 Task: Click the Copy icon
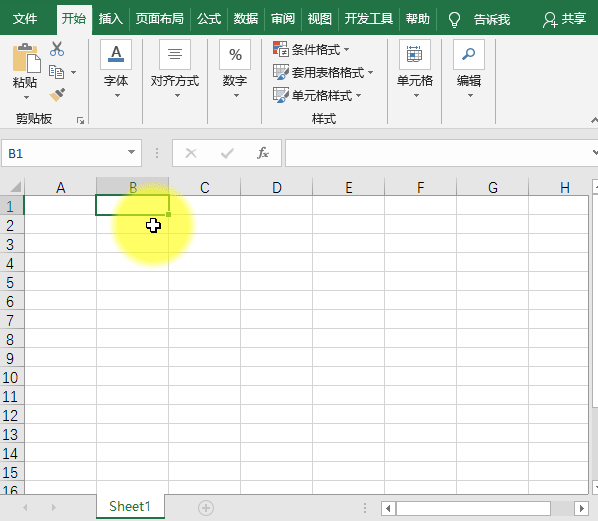pyautogui.click(x=56, y=72)
